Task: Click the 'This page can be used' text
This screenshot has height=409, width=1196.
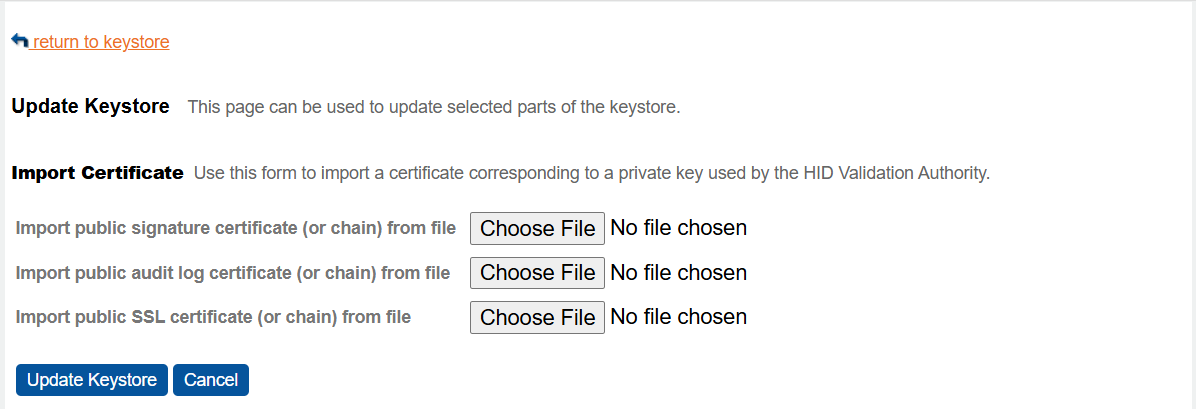Action: (x=275, y=107)
